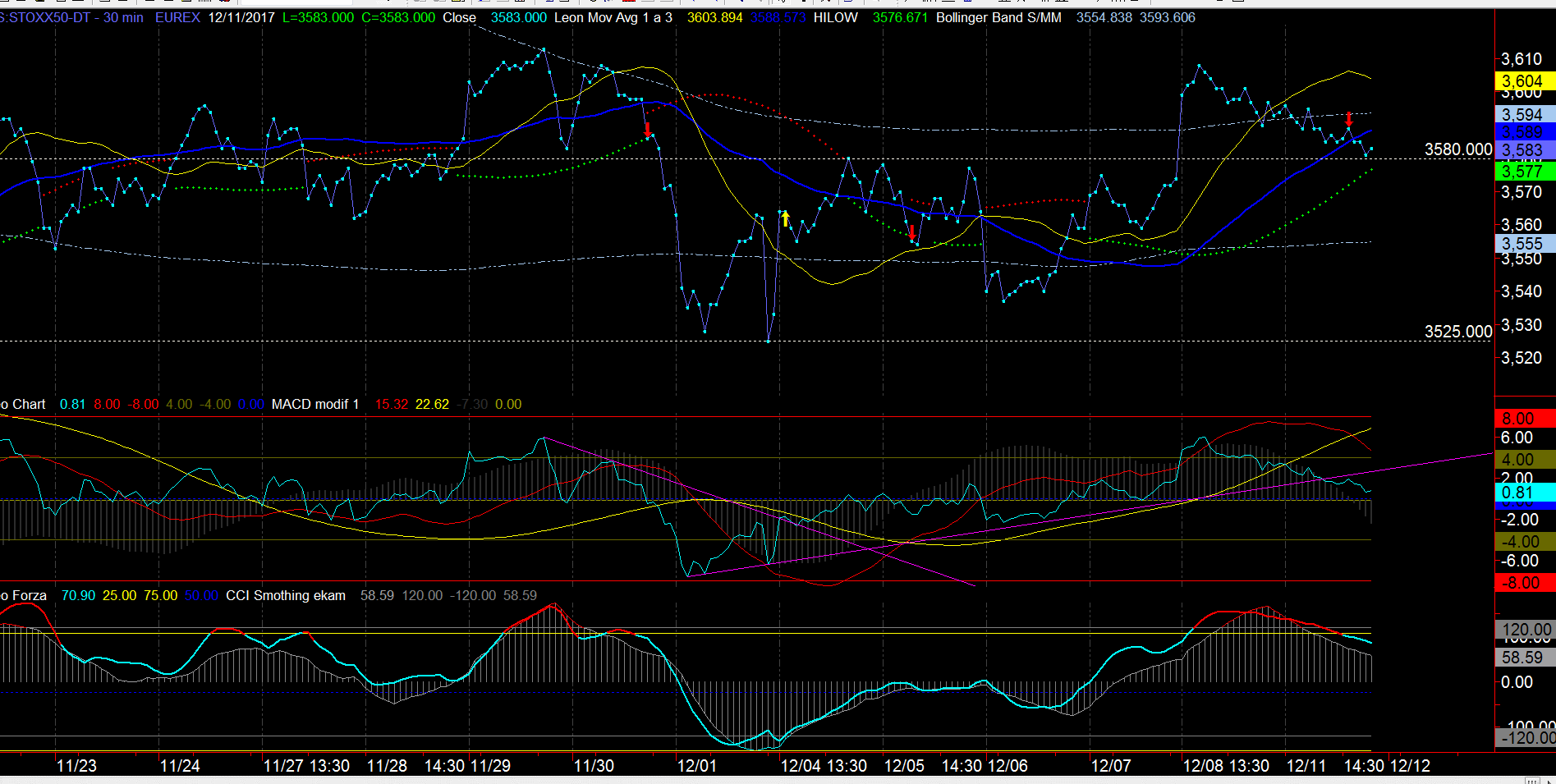Click the 58.59 tag on CCI axis
Viewport: 1556px width, 784px height.
point(1525,658)
